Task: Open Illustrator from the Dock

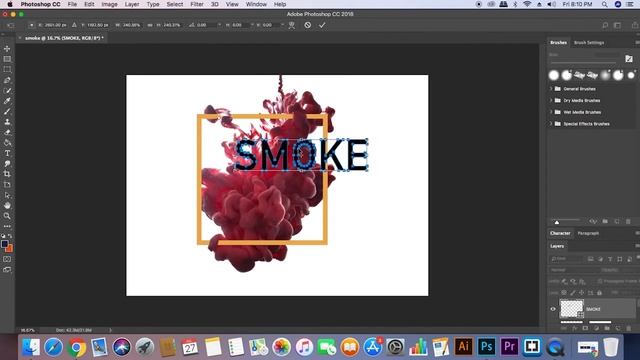Action: pos(464,347)
